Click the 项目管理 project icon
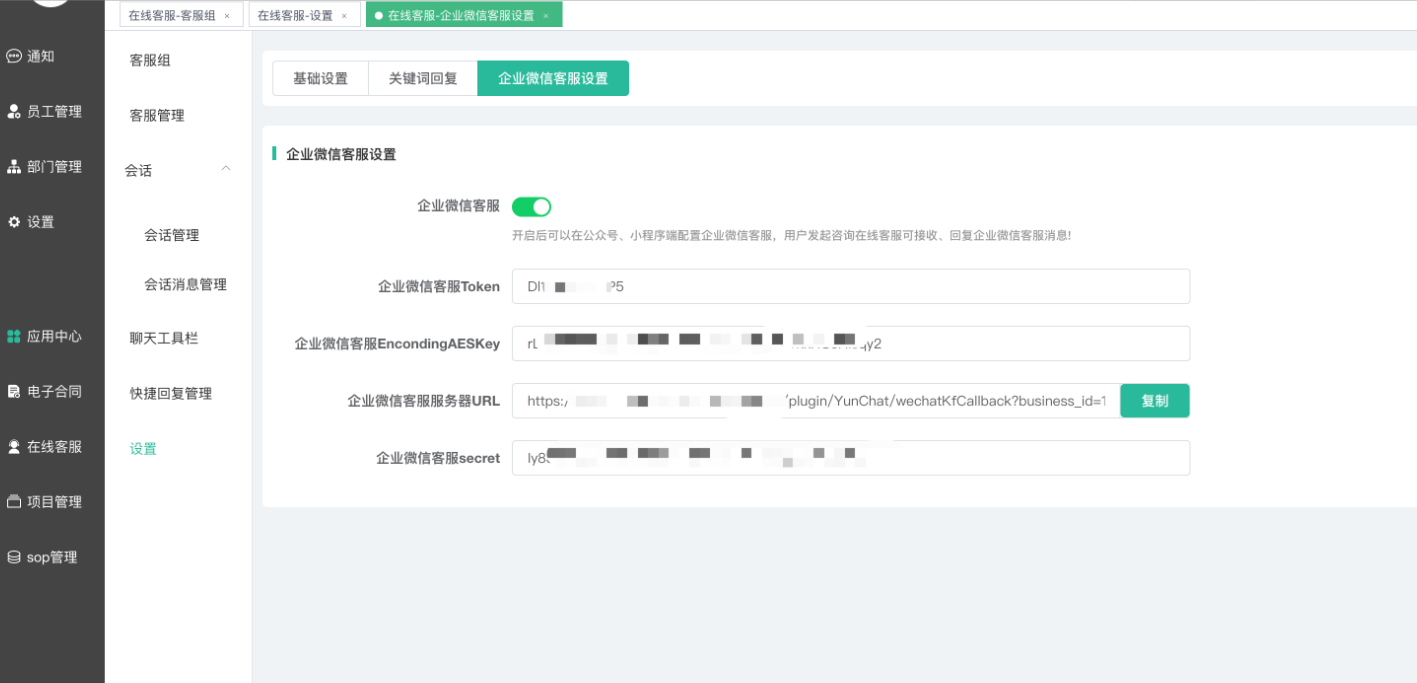This screenshot has width=1417, height=683. tap(14, 502)
